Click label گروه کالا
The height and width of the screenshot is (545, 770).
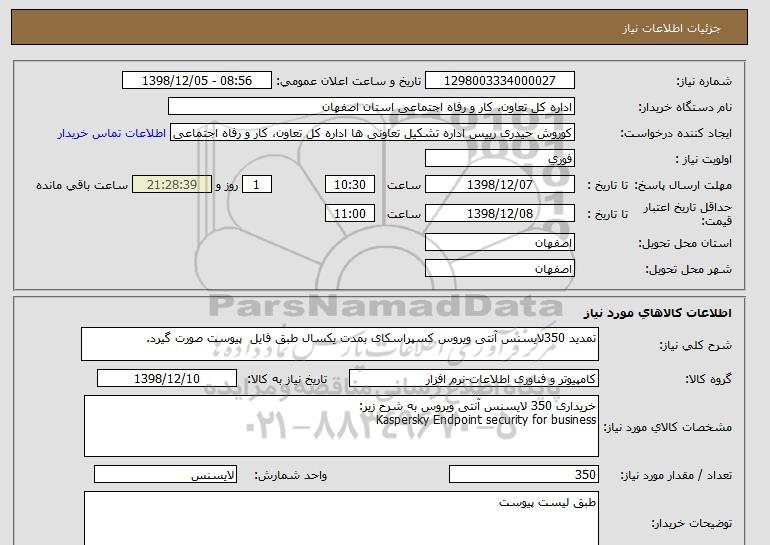[709, 379]
